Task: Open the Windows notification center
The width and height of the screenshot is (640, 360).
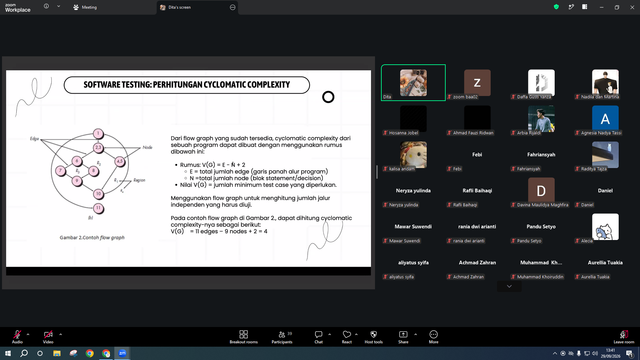Action: [x=629, y=353]
